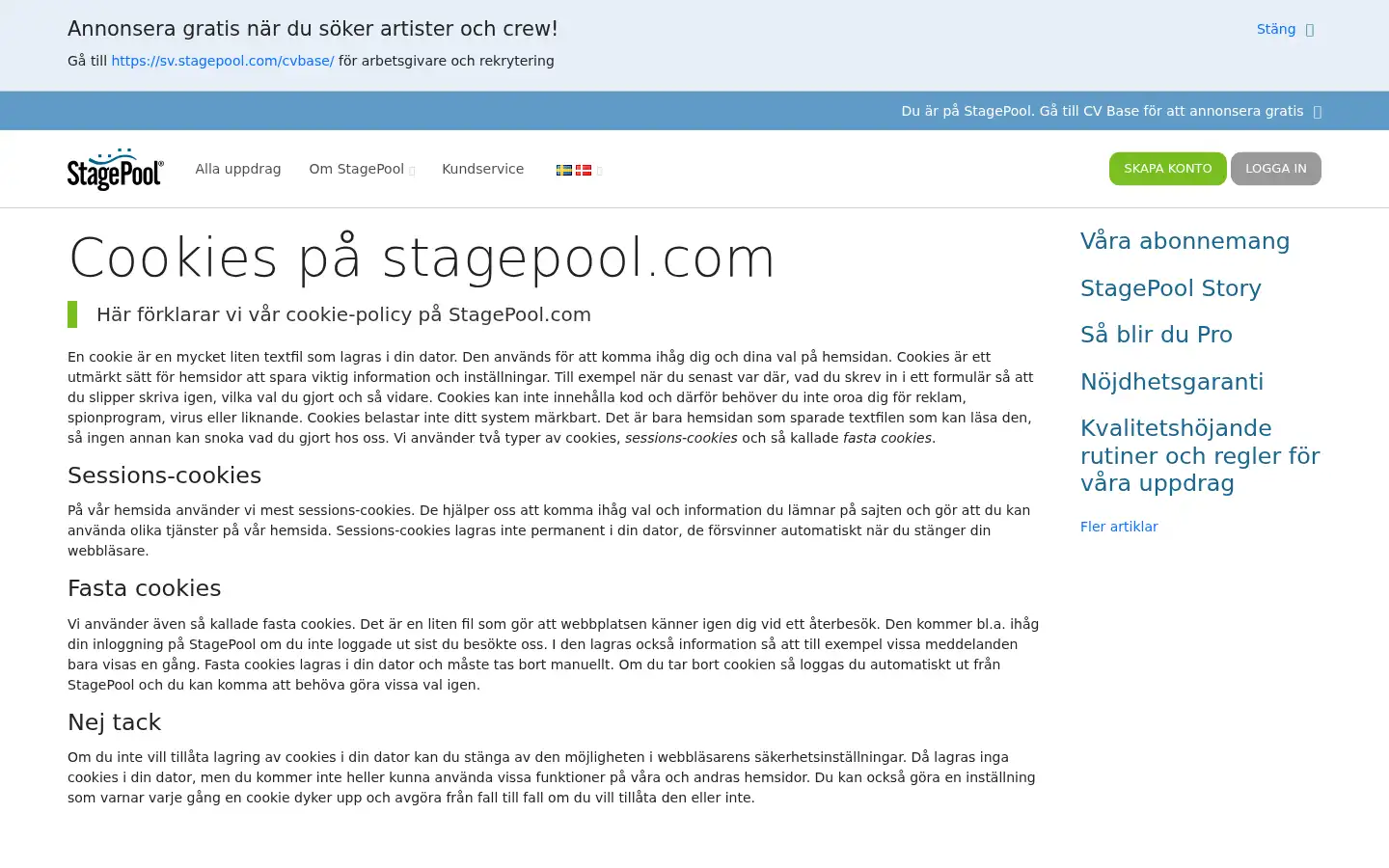The image size is (1389, 868).
Task: Select the Swedish flag language icon
Action: click(564, 170)
